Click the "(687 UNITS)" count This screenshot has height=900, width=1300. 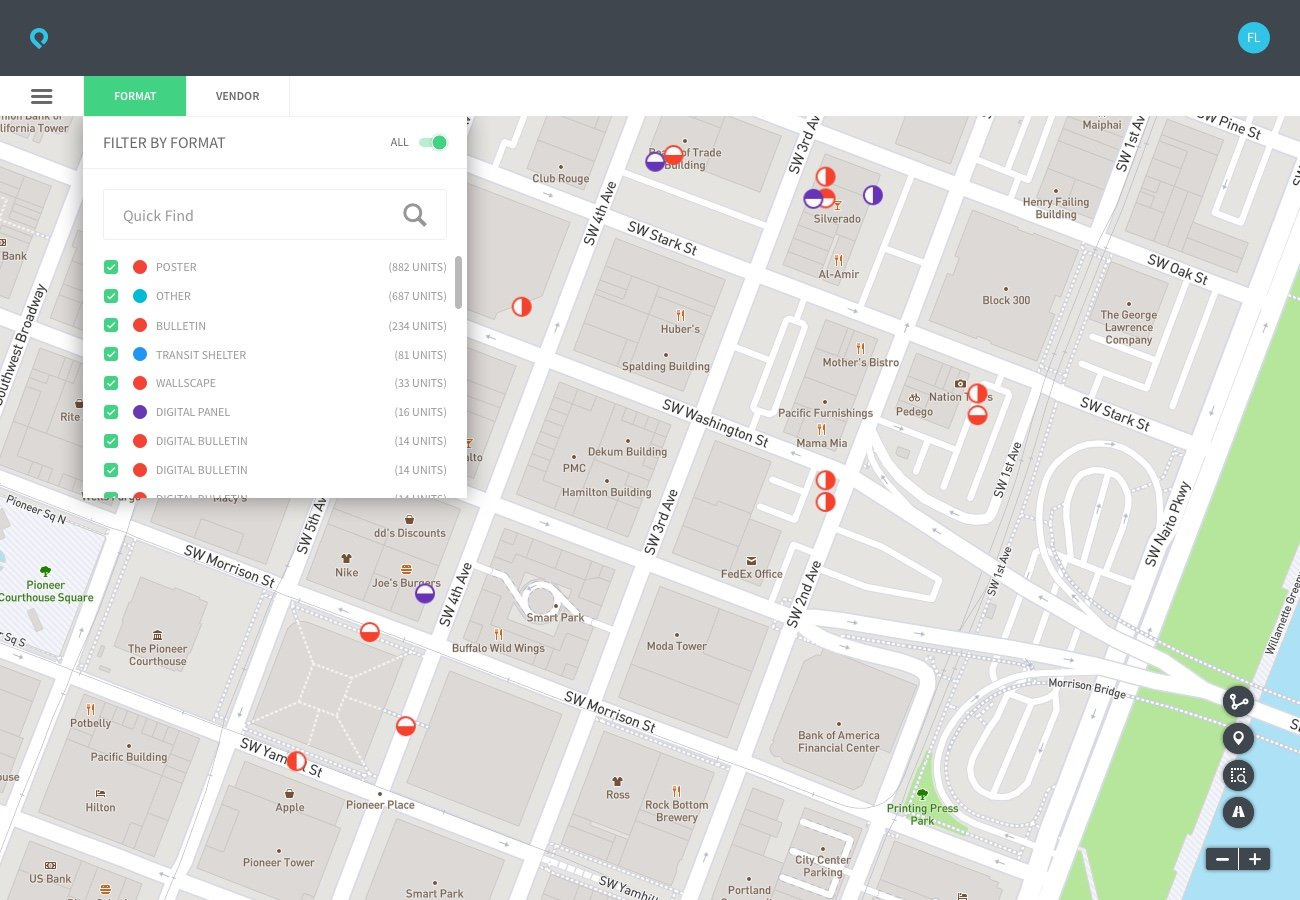pyautogui.click(x=417, y=296)
